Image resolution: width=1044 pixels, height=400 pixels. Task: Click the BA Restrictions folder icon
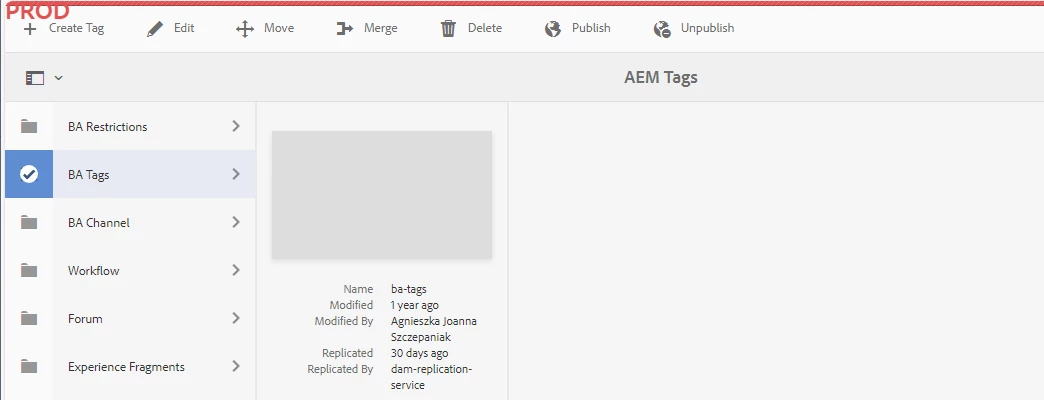[29, 126]
